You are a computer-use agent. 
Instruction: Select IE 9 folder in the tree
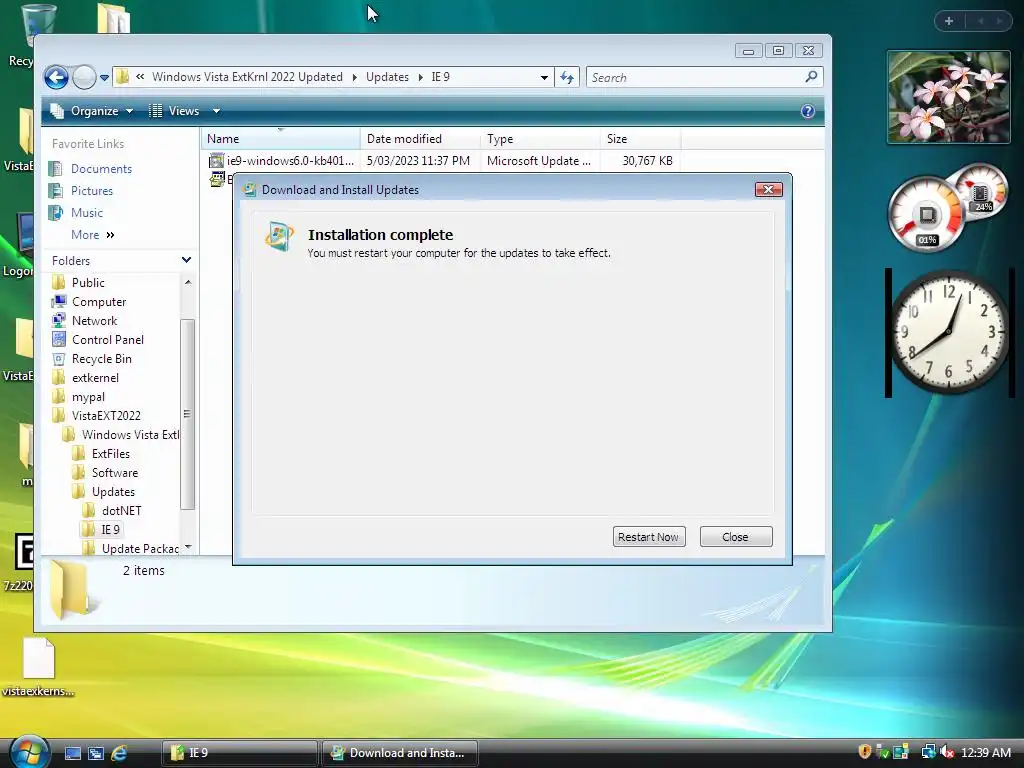click(110, 530)
